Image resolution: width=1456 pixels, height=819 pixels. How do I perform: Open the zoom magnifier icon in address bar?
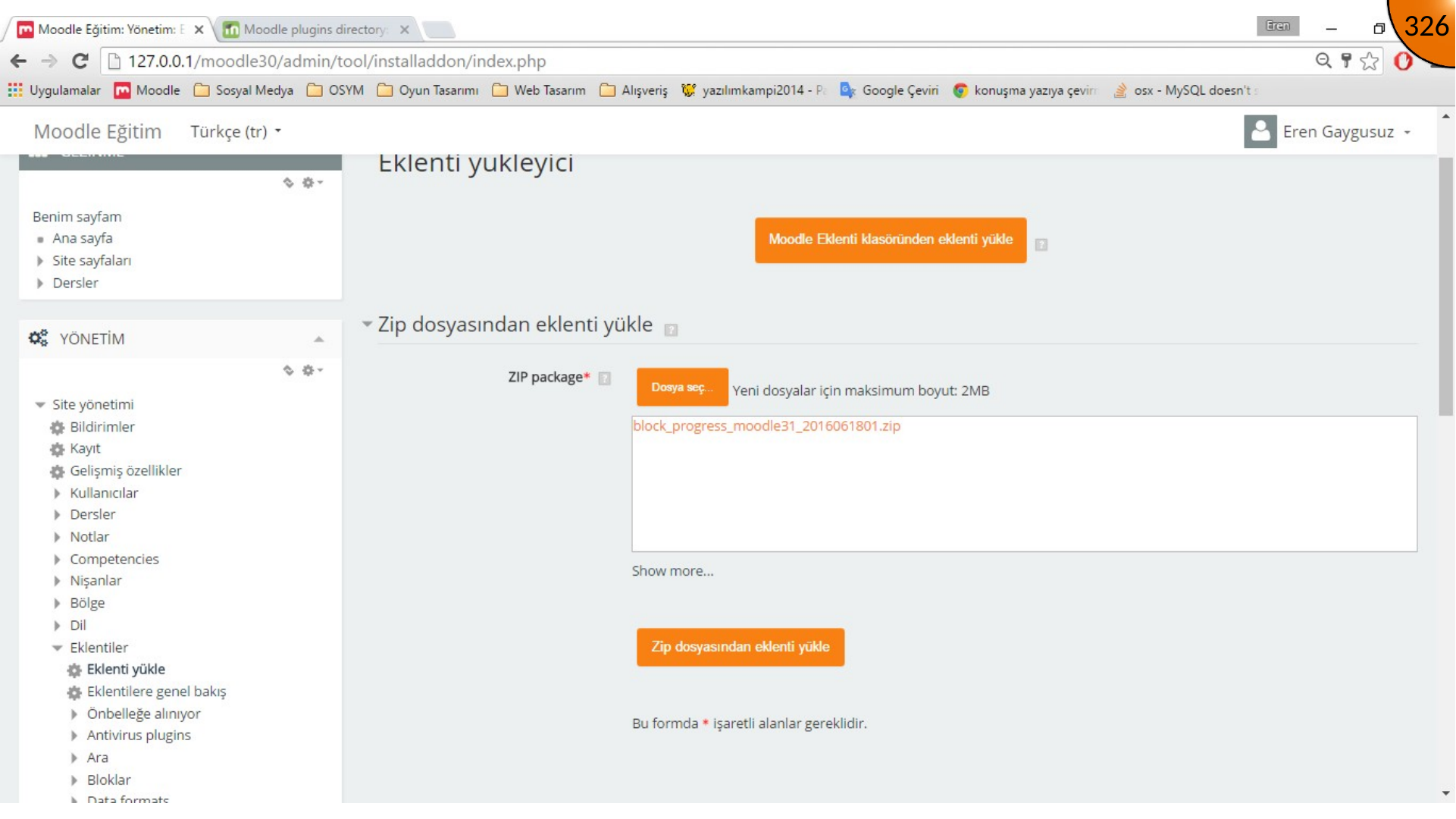[x=1323, y=61]
